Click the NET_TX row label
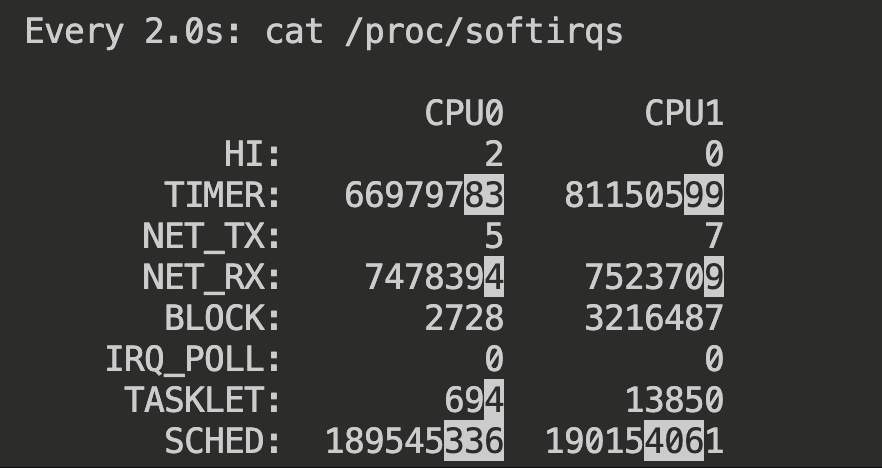Image resolution: width=882 pixels, height=468 pixels. point(212,236)
